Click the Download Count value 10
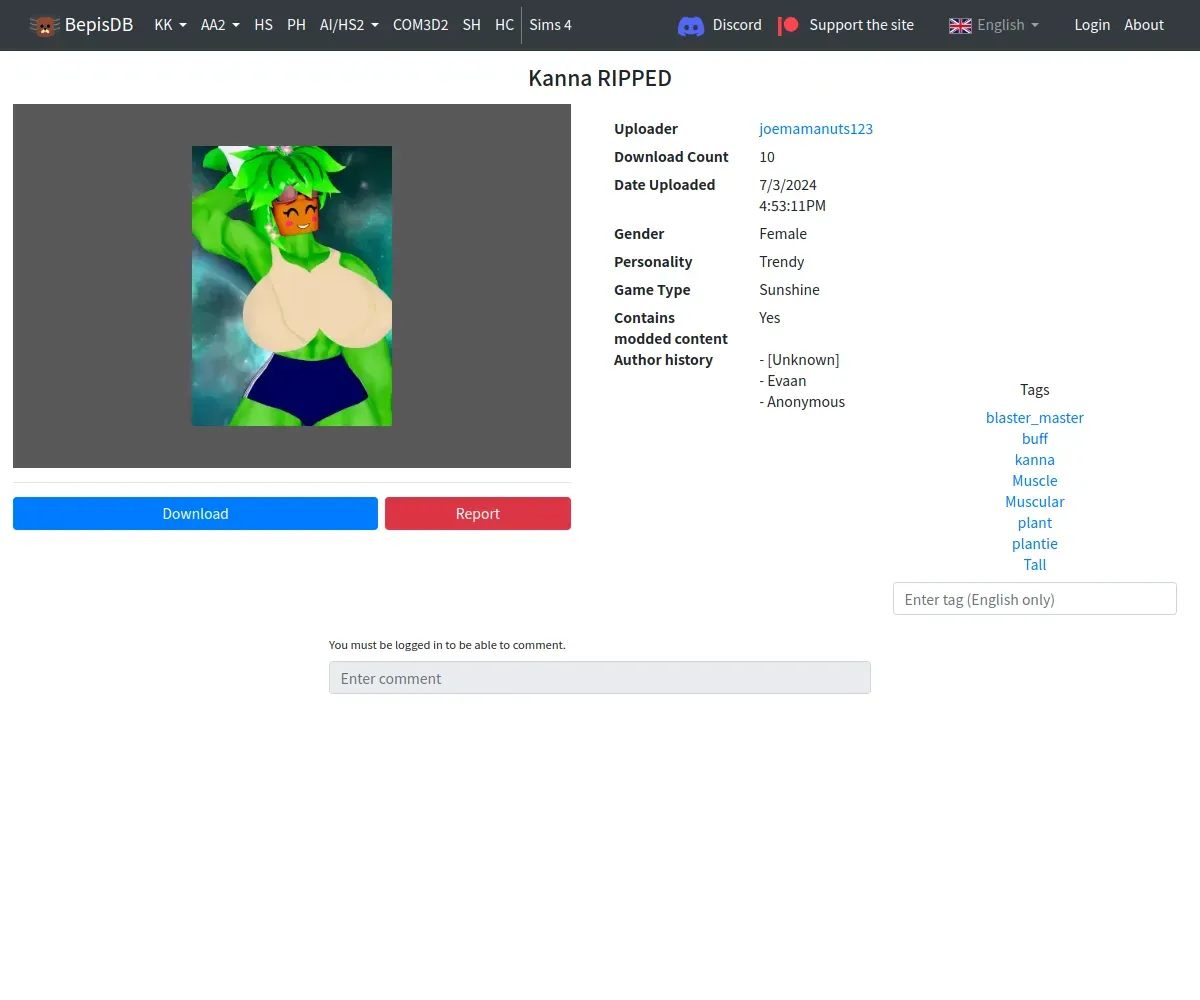This screenshot has height=1000, width=1200. click(x=767, y=157)
